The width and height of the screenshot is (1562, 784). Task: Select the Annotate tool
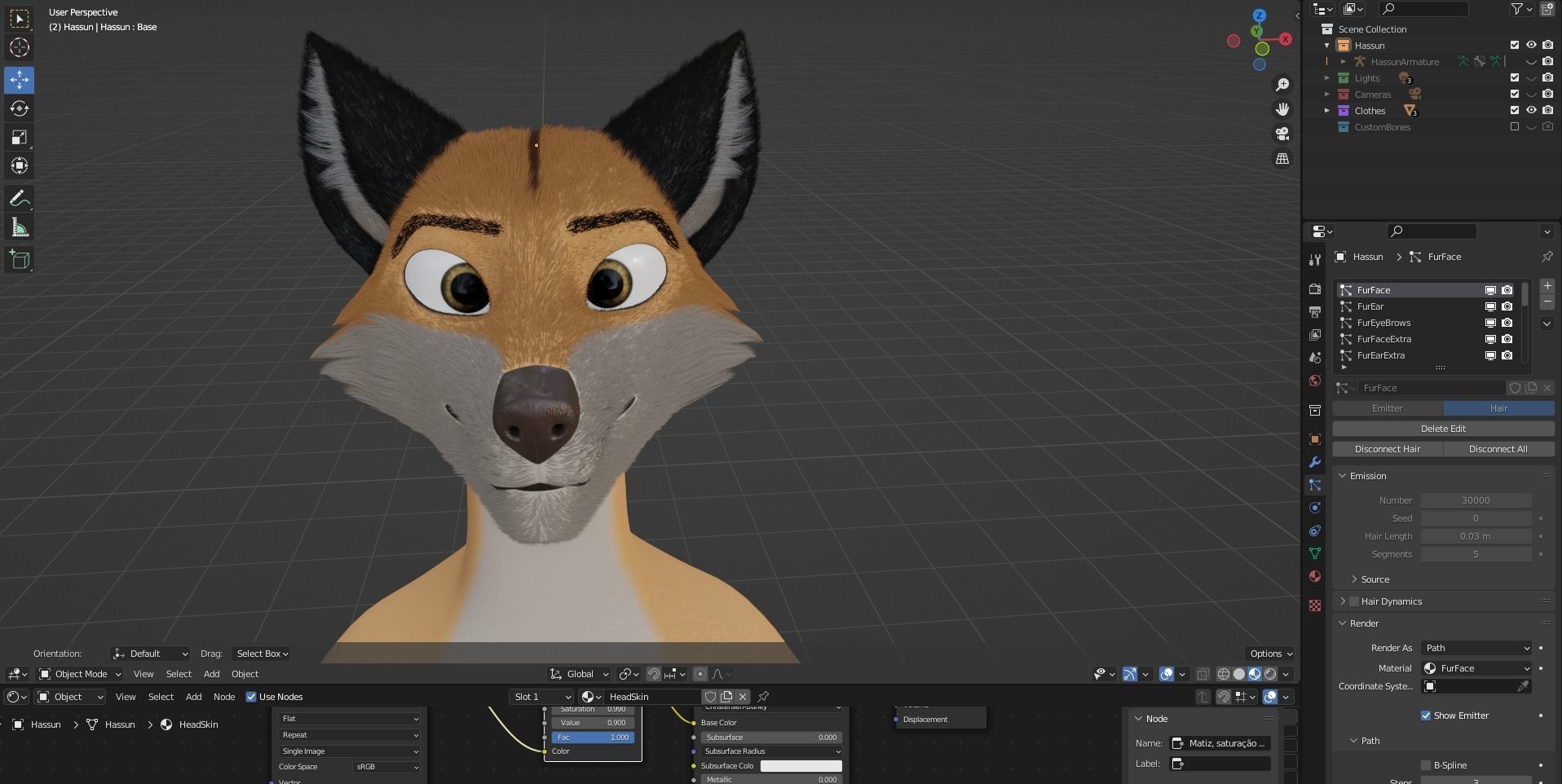[20, 199]
